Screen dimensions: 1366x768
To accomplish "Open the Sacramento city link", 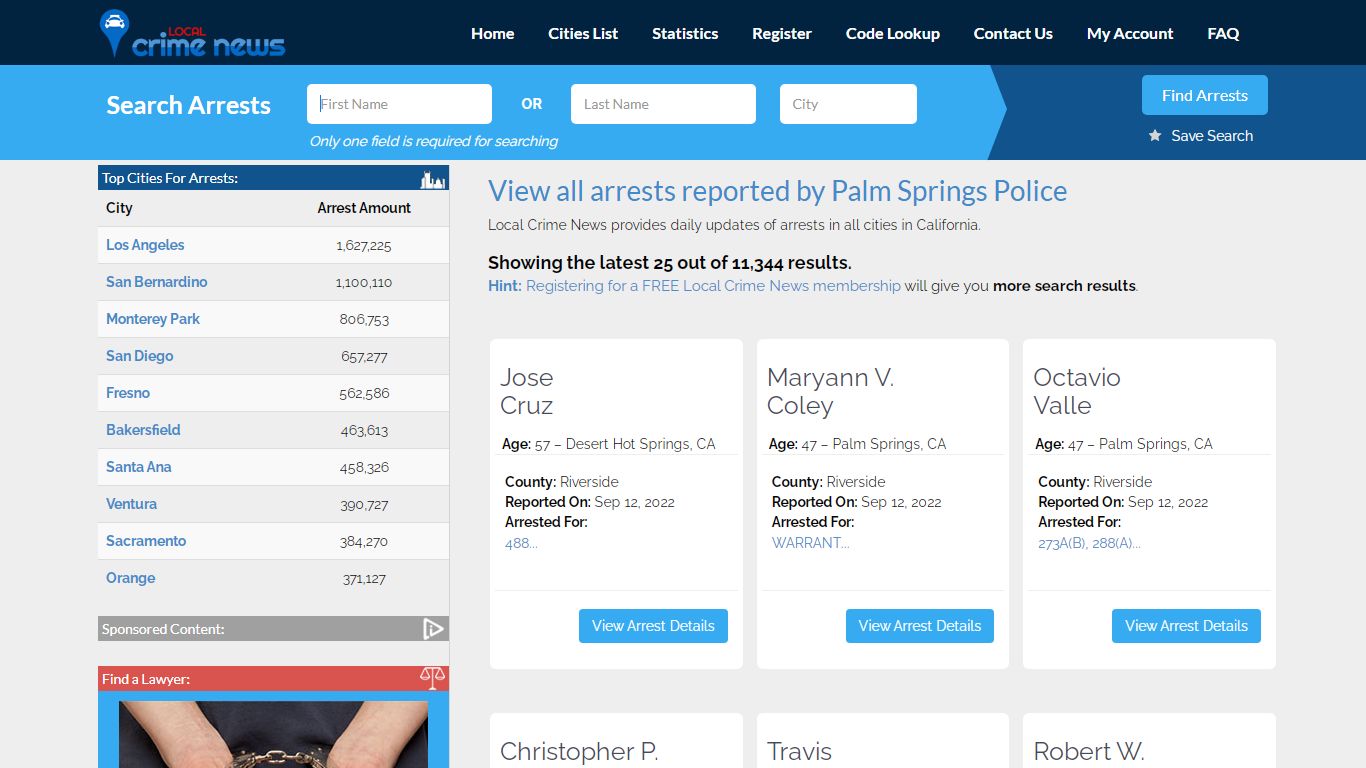I will (x=146, y=541).
